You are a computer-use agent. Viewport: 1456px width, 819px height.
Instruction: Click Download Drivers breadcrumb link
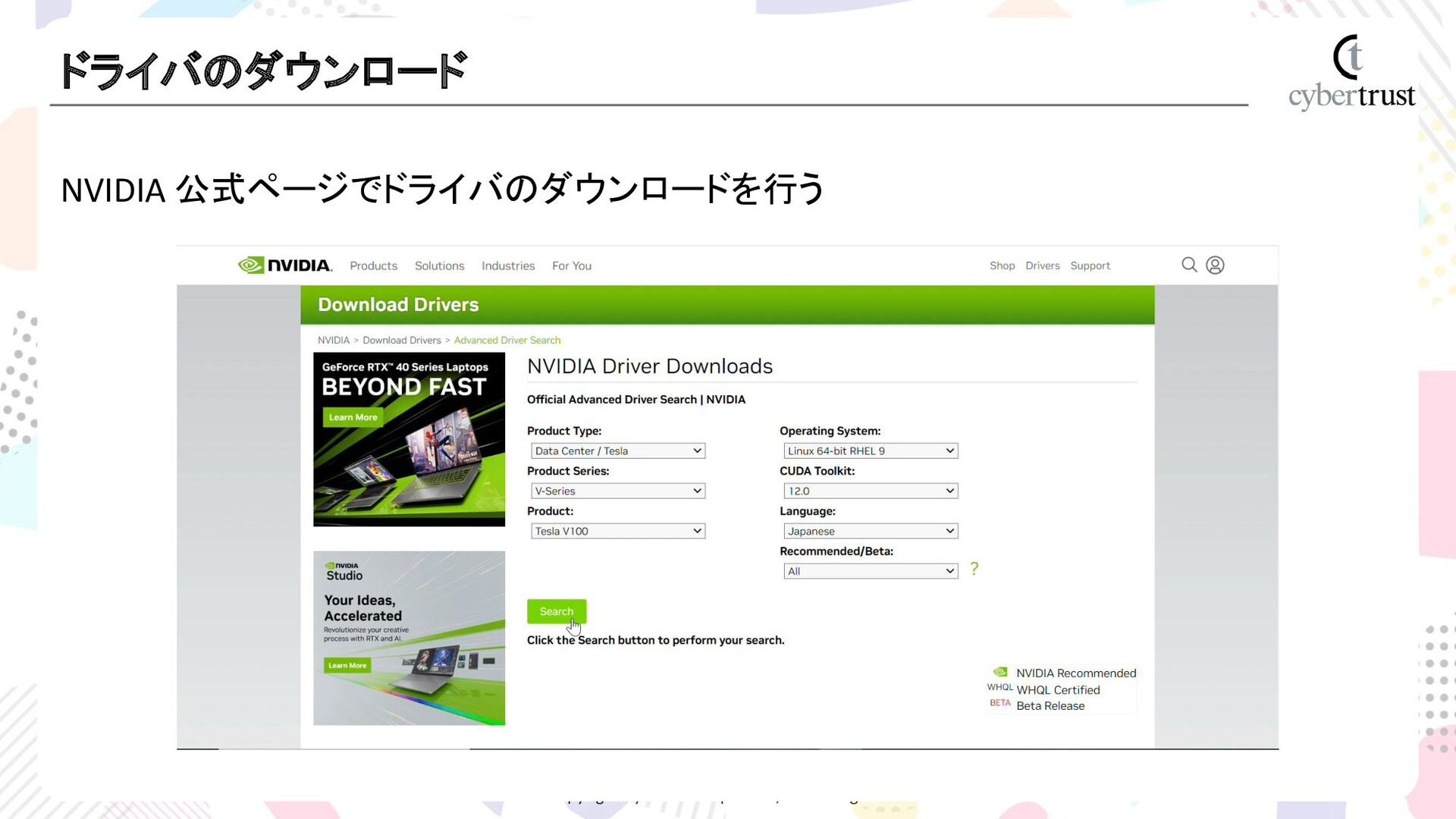[402, 340]
